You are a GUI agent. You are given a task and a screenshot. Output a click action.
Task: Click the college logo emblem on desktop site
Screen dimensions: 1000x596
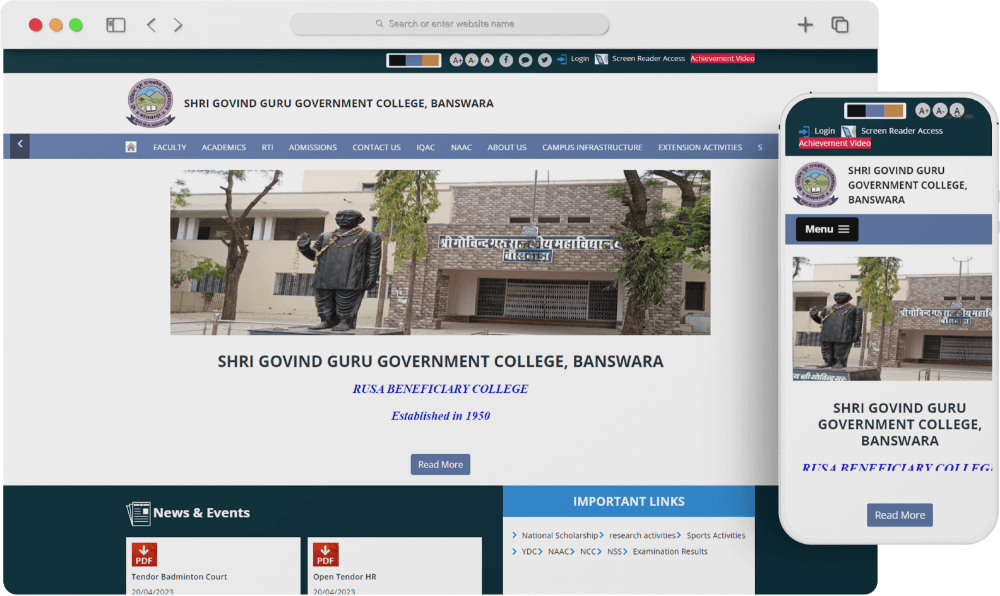(x=151, y=103)
